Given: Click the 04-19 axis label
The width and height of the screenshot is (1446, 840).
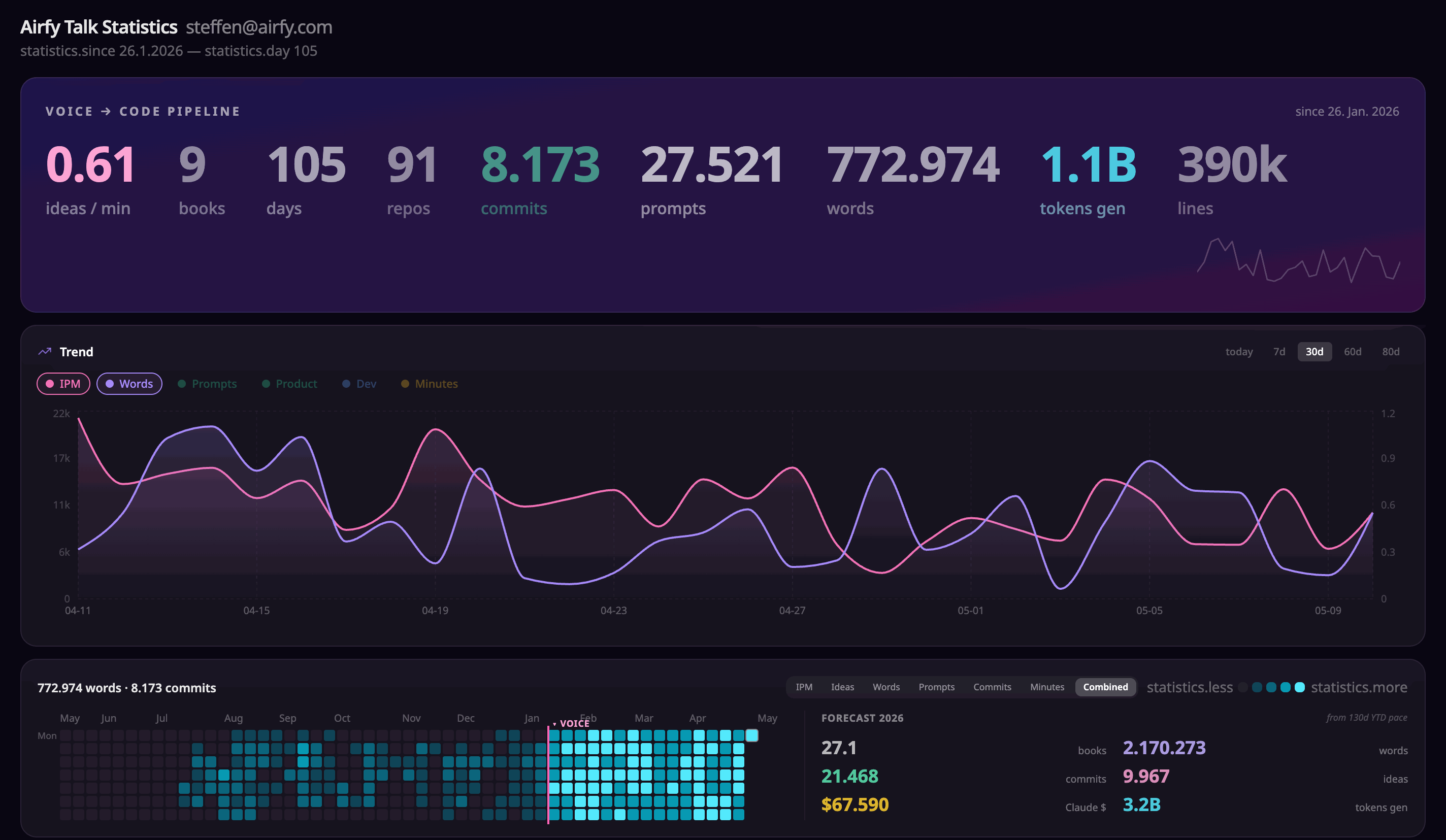Looking at the screenshot, I should pyautogui.click(x=435, y=611).
